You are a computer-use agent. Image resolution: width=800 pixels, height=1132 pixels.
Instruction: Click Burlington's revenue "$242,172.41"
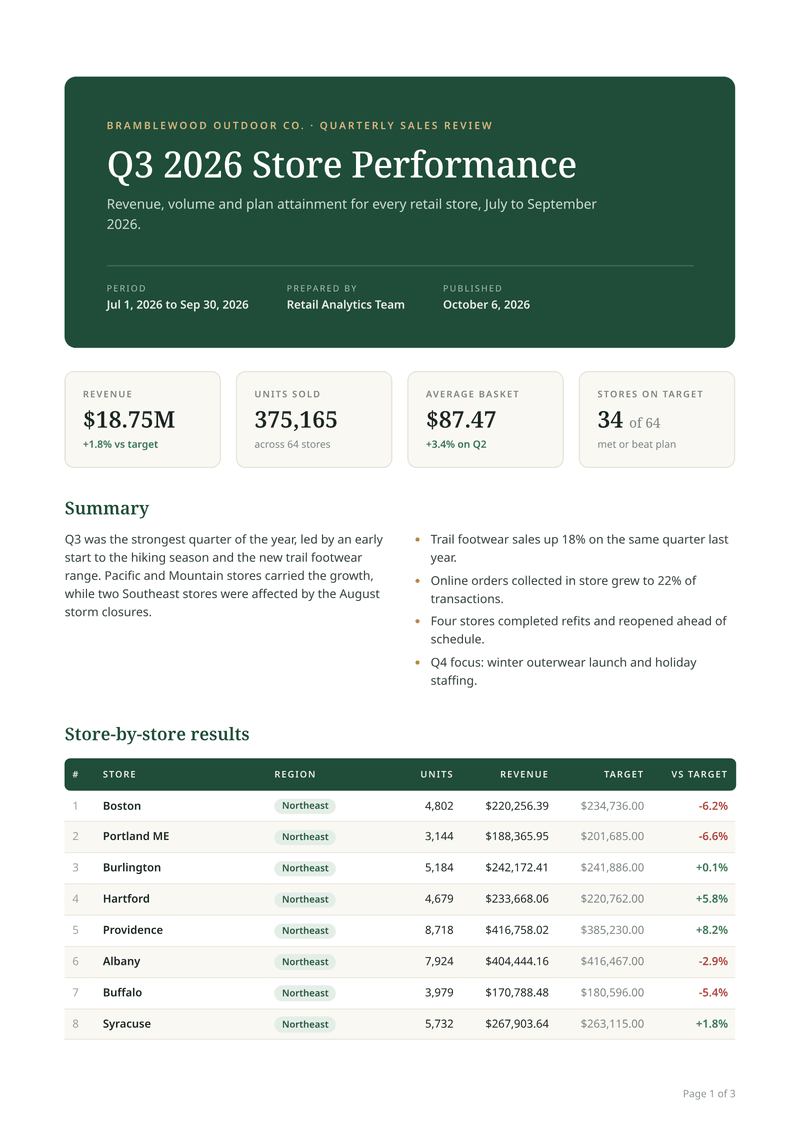tap(517, 867)
